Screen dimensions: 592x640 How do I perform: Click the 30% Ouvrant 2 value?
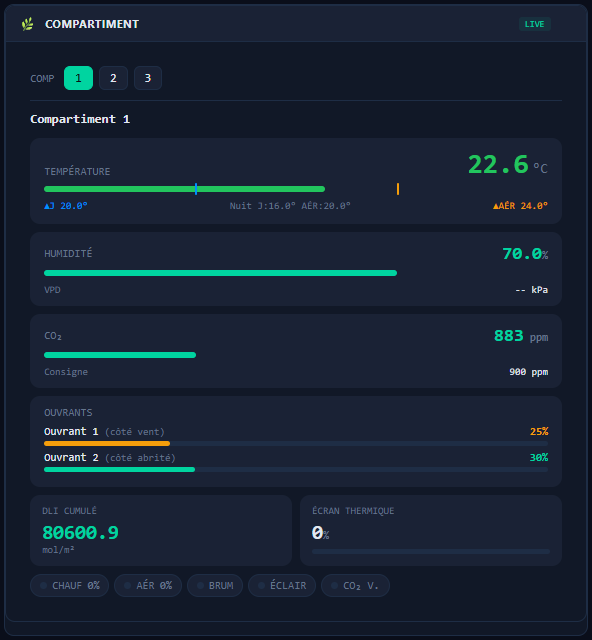539,458
